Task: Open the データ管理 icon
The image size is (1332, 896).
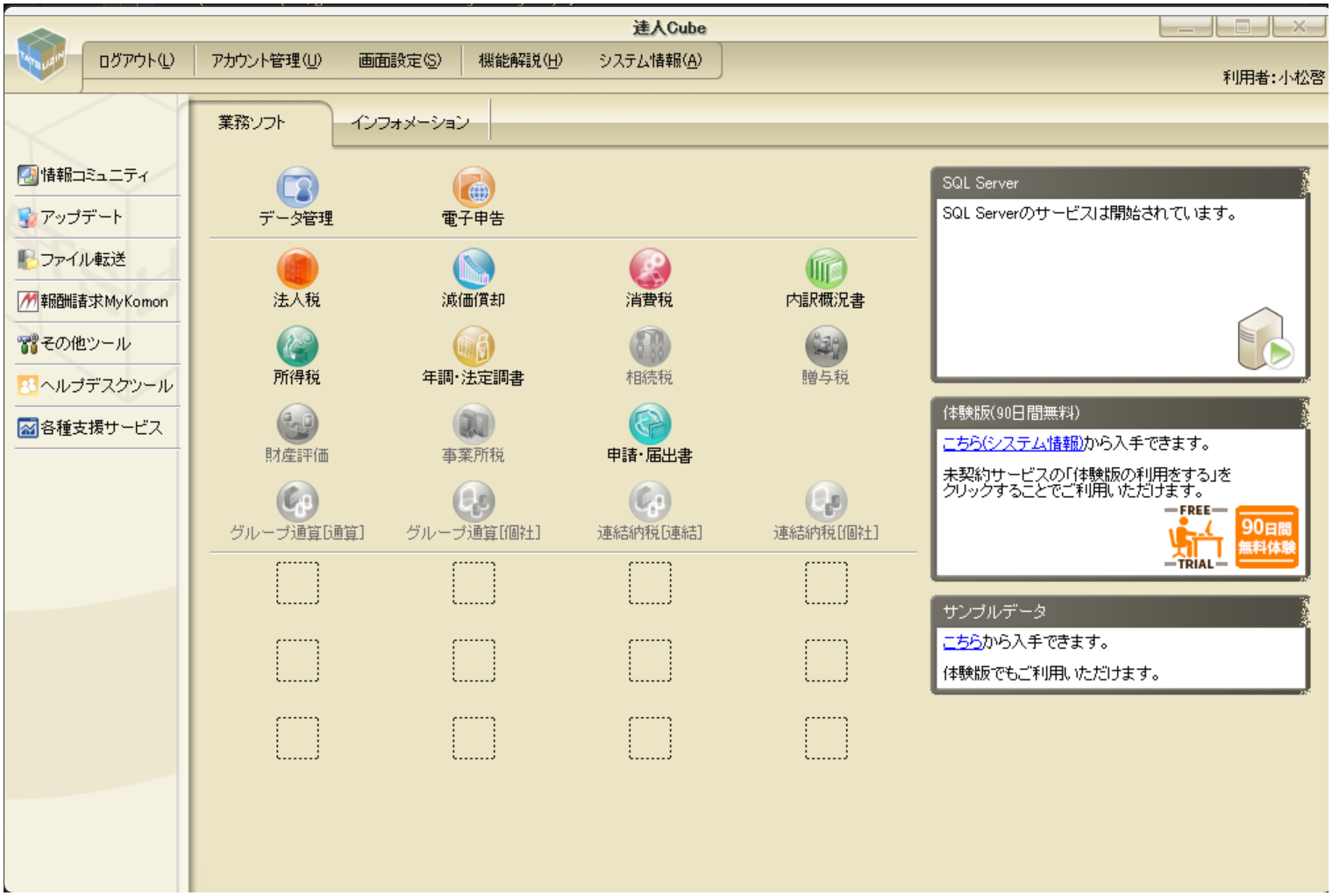Action: [297, 188]
